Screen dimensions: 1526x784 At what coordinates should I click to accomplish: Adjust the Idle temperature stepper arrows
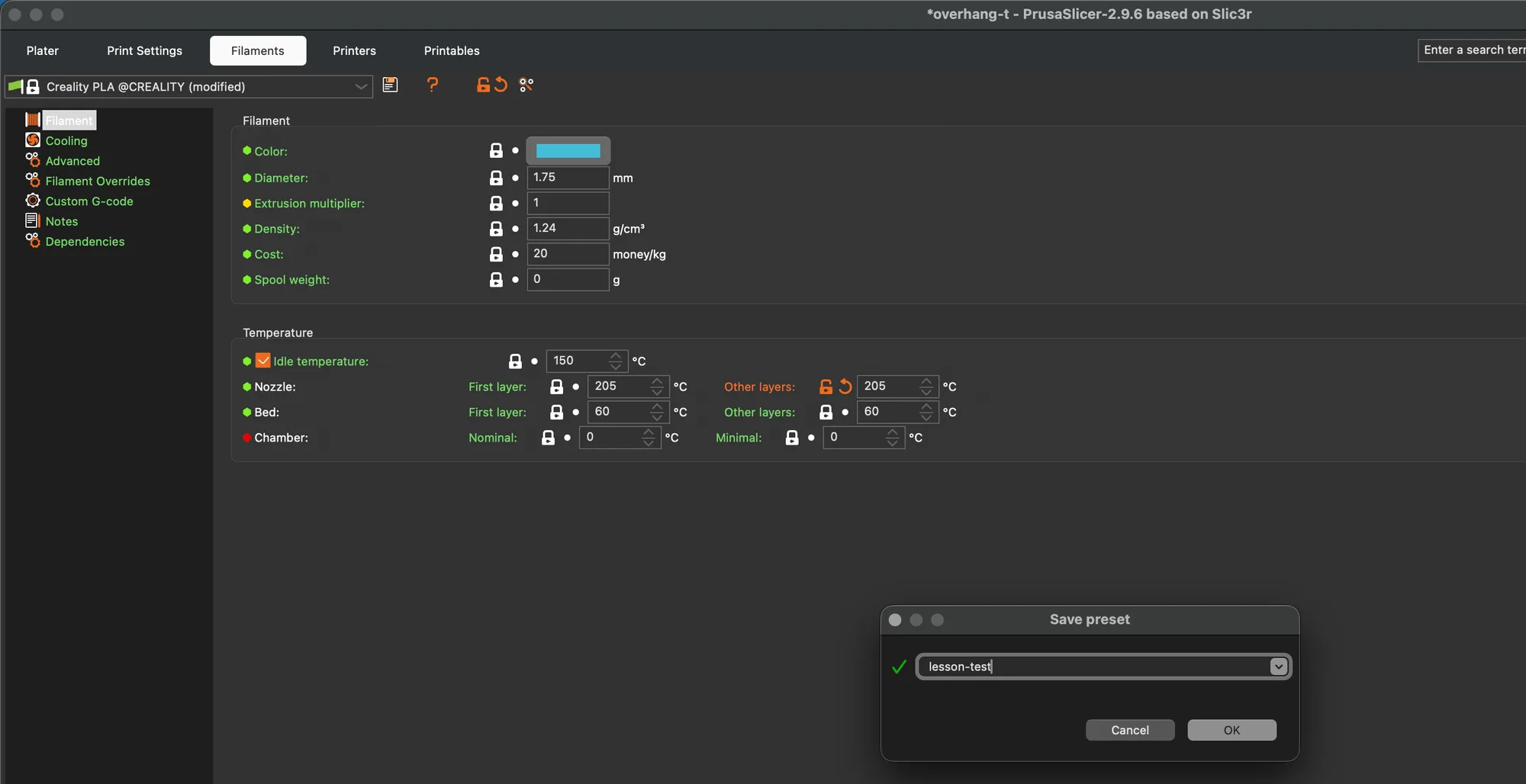tap(616, 361)
